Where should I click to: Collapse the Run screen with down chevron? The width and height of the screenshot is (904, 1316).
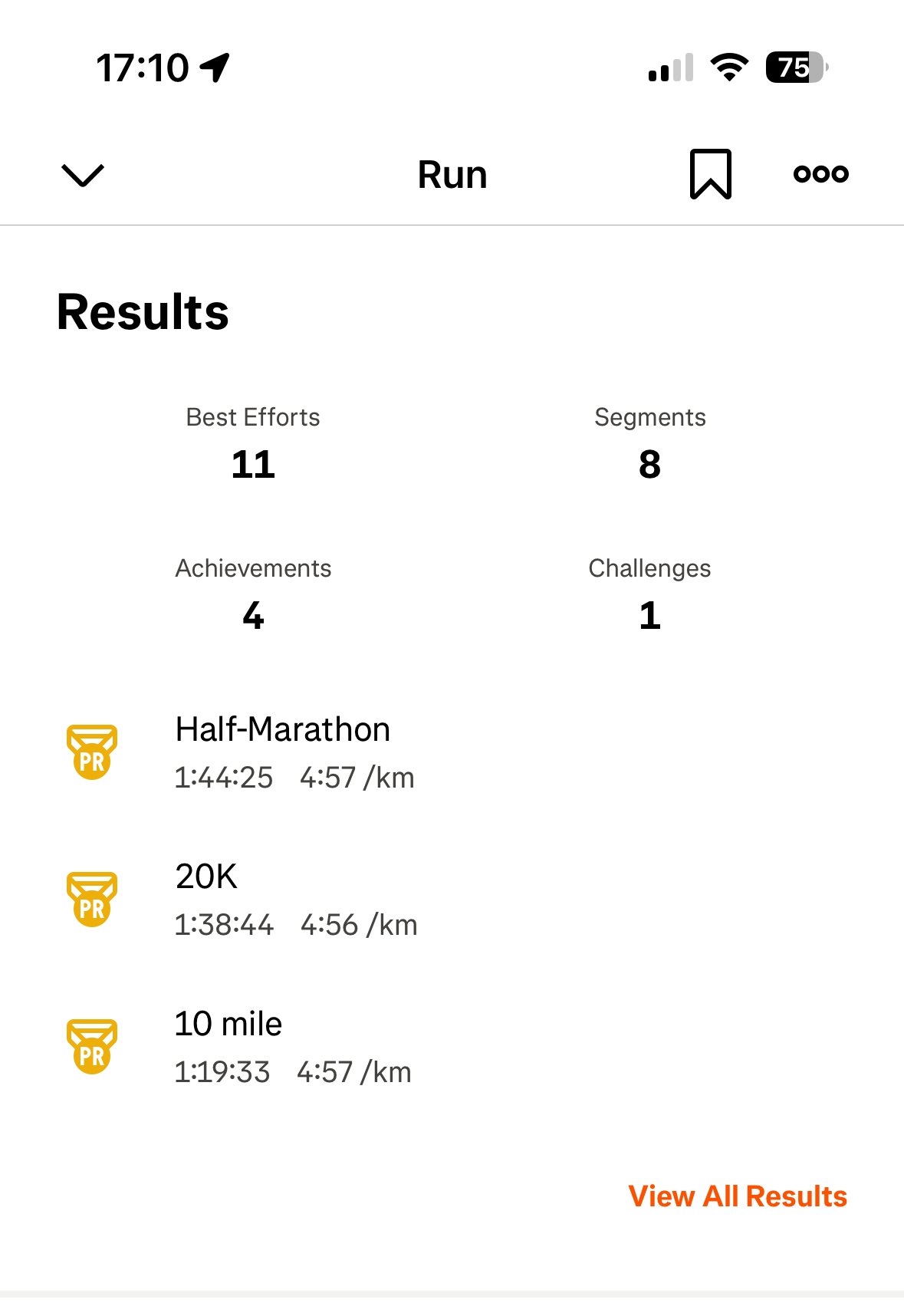click(x=82, y=175)
